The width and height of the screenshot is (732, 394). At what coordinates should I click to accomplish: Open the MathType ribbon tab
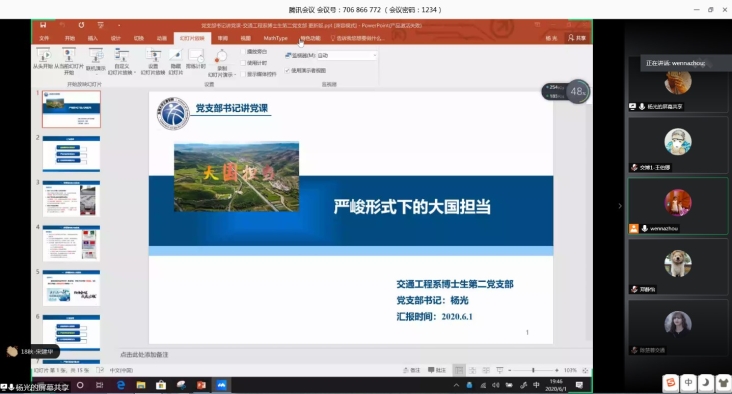[275, 38]
